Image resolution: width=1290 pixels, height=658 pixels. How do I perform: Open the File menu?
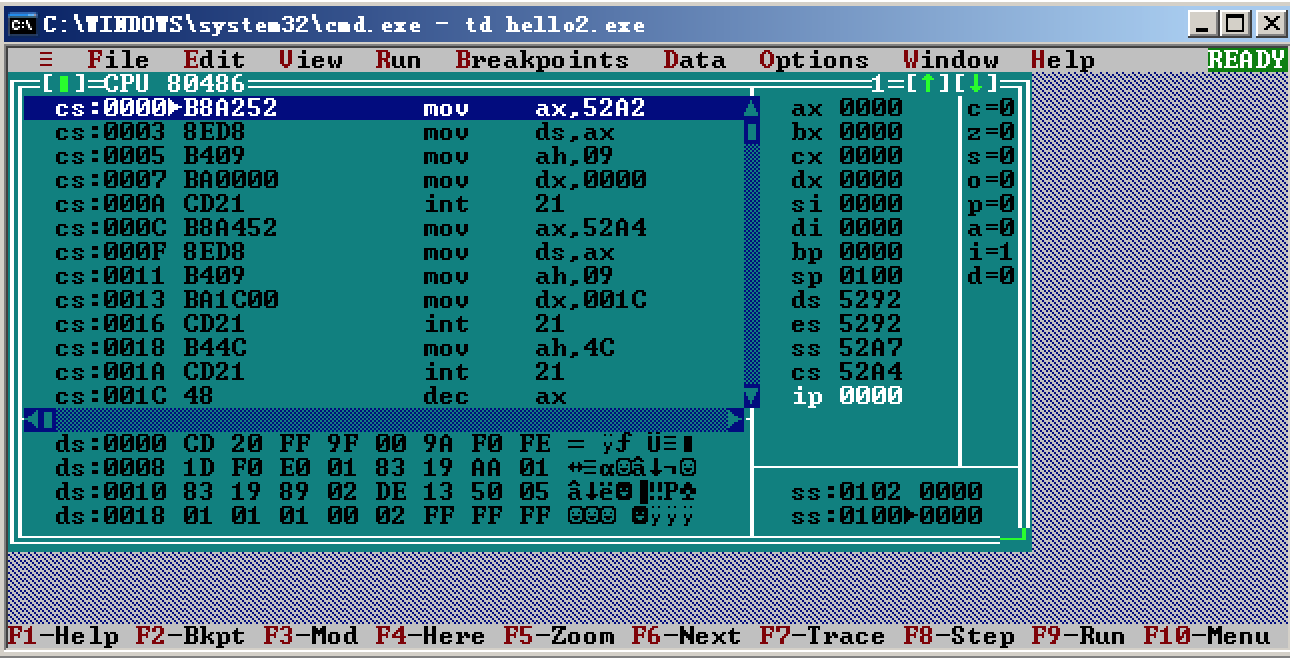point(118,60)
